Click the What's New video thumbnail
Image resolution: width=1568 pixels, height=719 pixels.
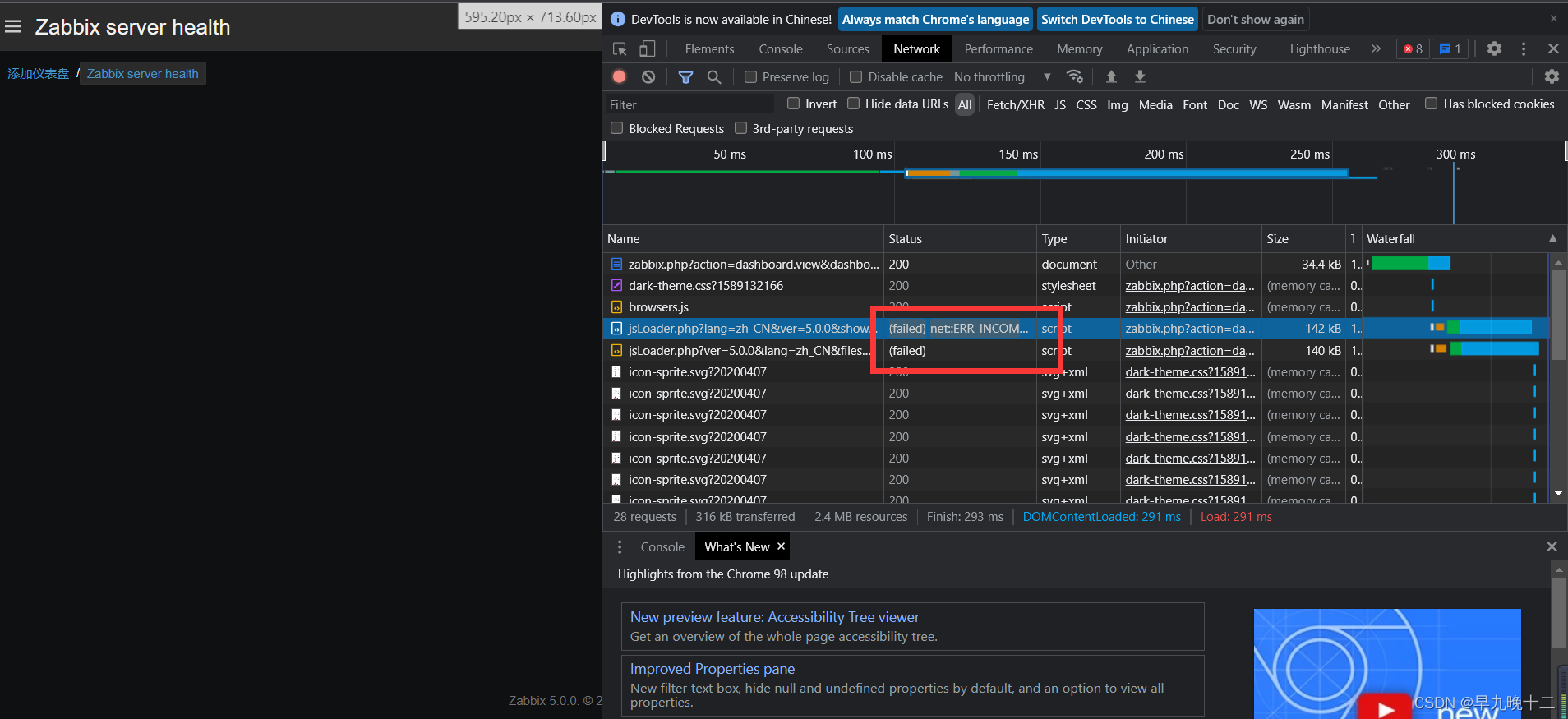point(1387,664)
